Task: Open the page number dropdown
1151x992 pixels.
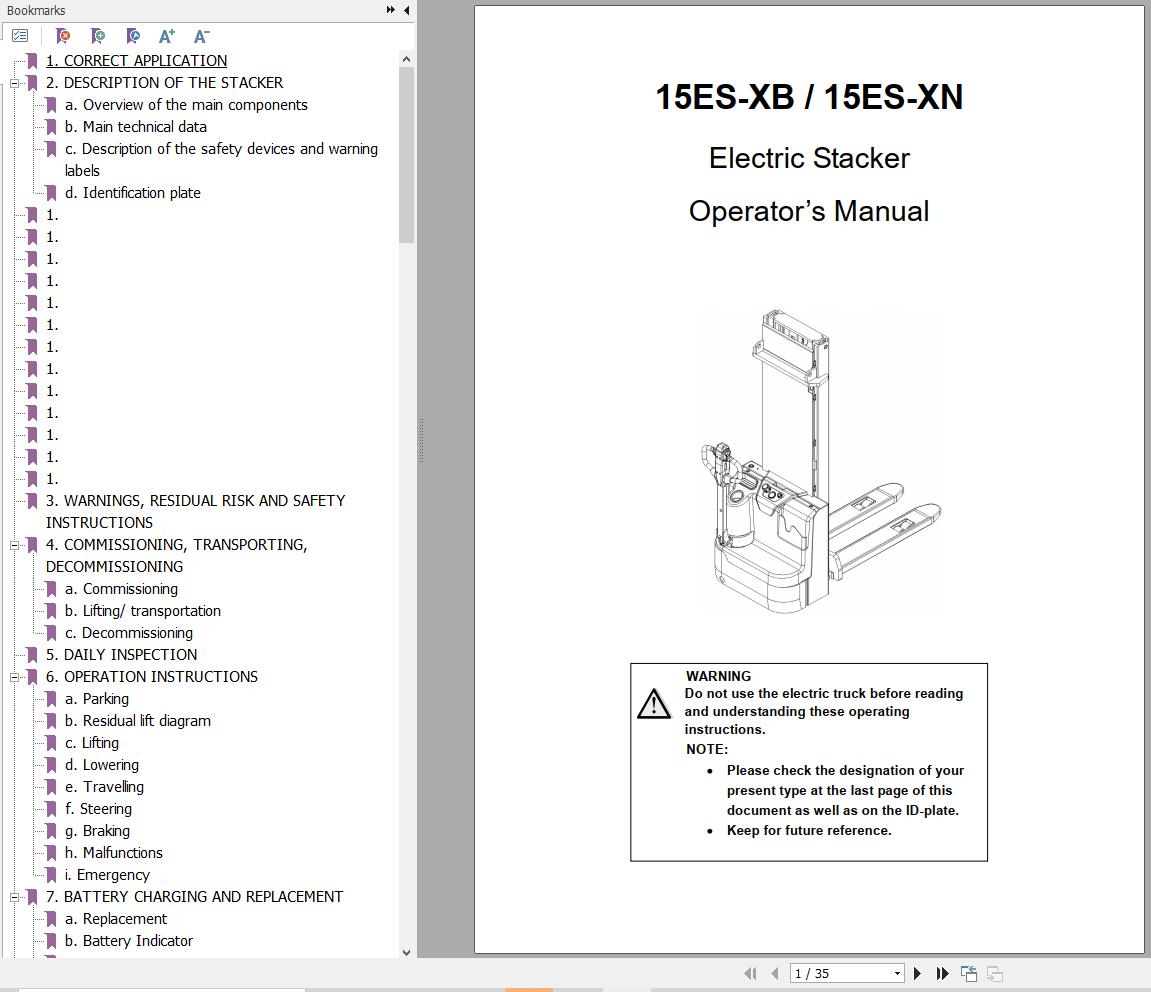Action: pyautogui.click(x=897, y=973)
